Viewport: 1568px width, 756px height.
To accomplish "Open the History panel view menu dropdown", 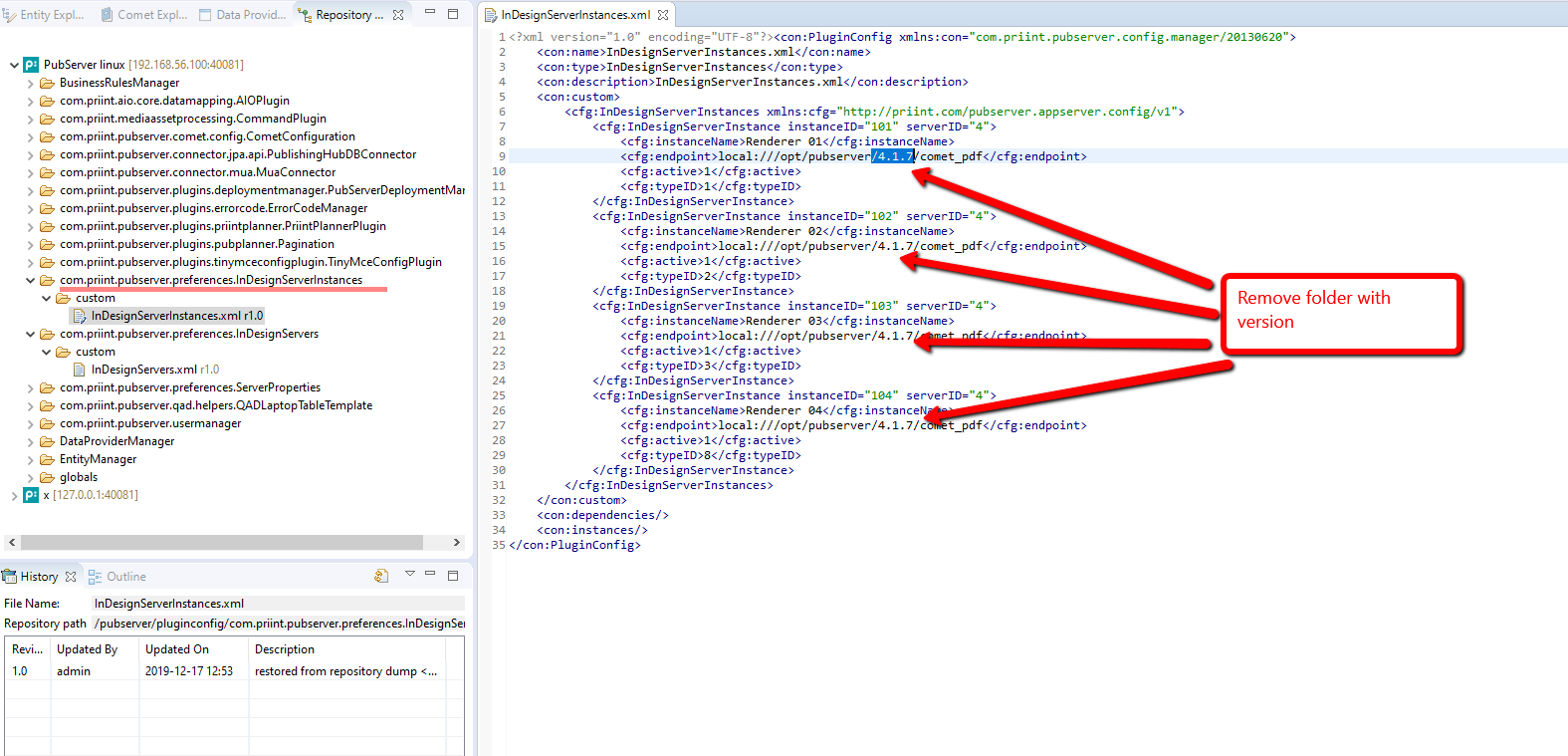I will click(409, 575).
